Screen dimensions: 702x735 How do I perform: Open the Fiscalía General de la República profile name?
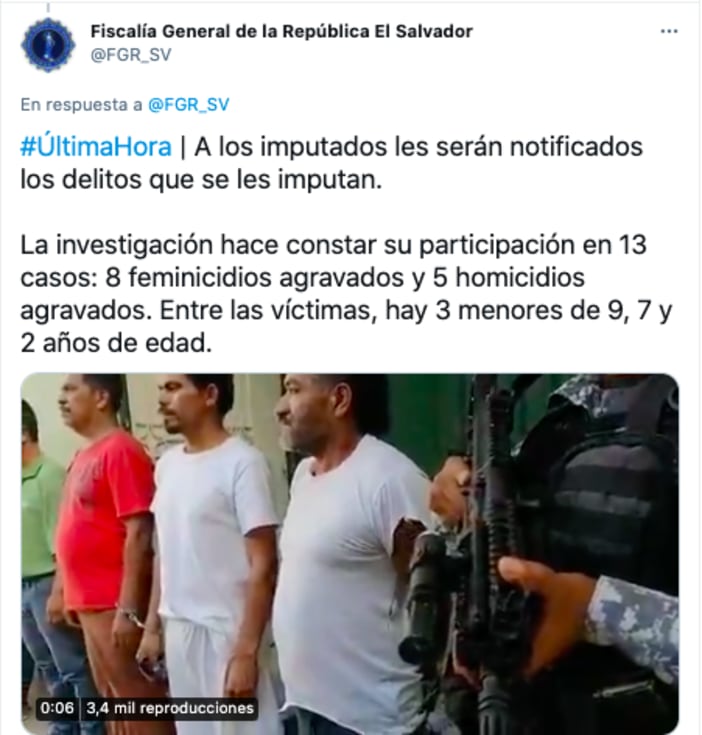[281, 31]
